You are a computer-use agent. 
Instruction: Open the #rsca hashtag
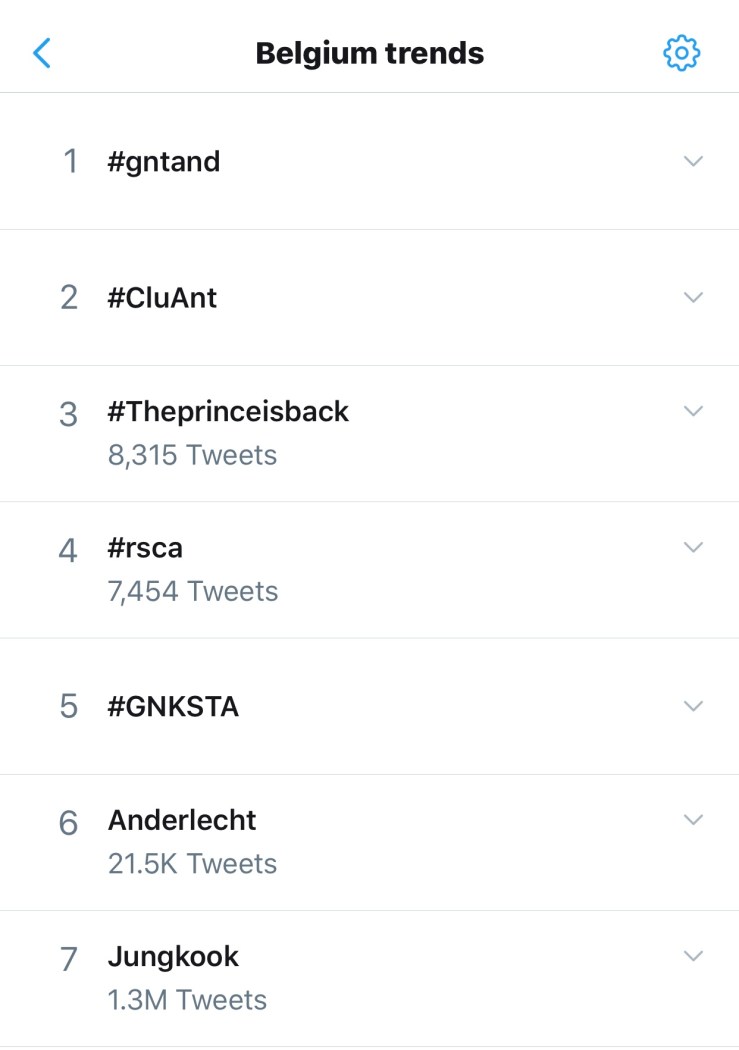coord(145,548)
